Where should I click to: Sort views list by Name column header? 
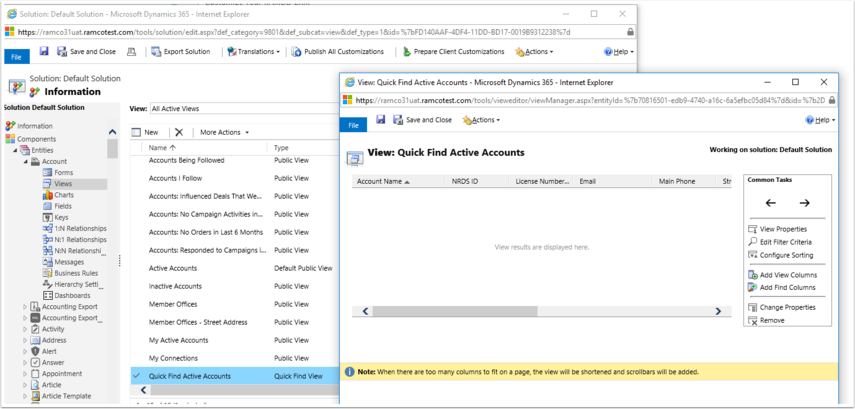[x=162, y=148]
